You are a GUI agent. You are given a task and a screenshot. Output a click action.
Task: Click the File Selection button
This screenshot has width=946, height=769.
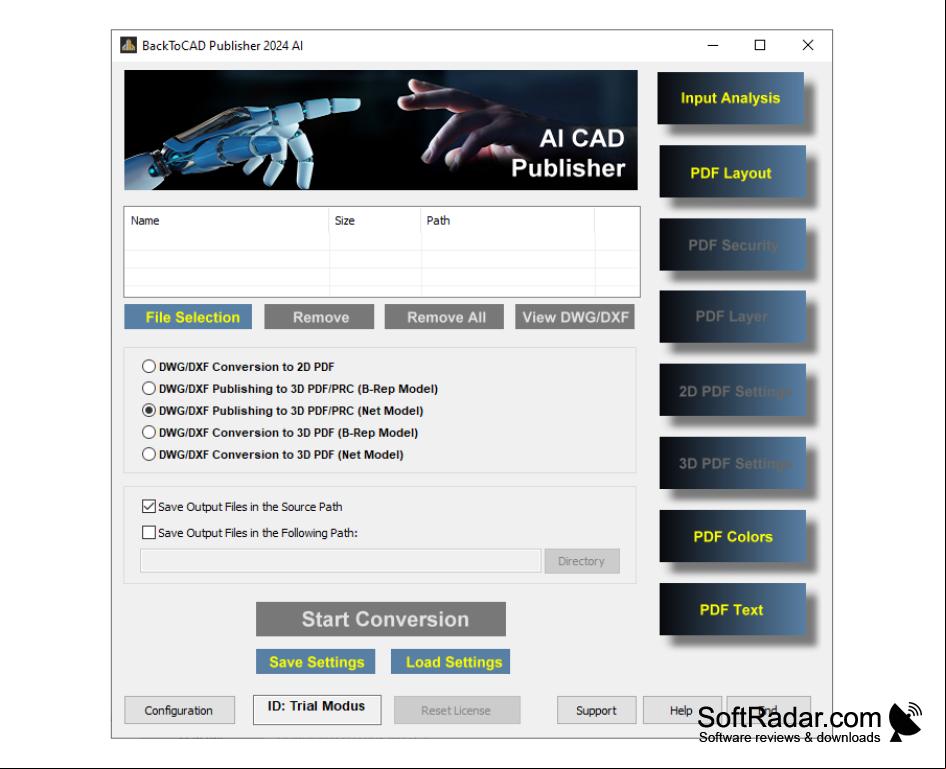pos(188,317)
